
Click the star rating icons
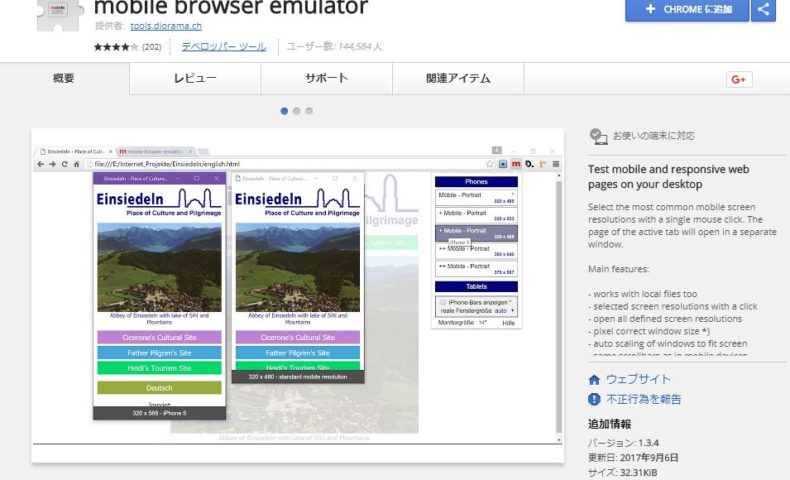[115, 47]
